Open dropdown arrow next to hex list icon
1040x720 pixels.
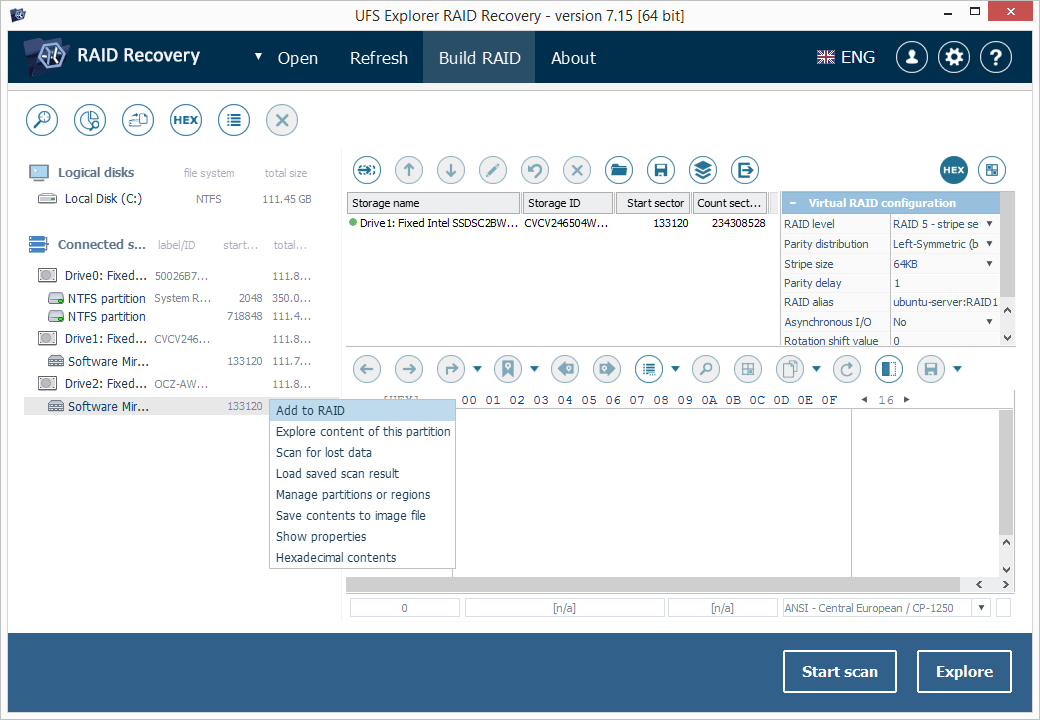[x=675, y=369]
